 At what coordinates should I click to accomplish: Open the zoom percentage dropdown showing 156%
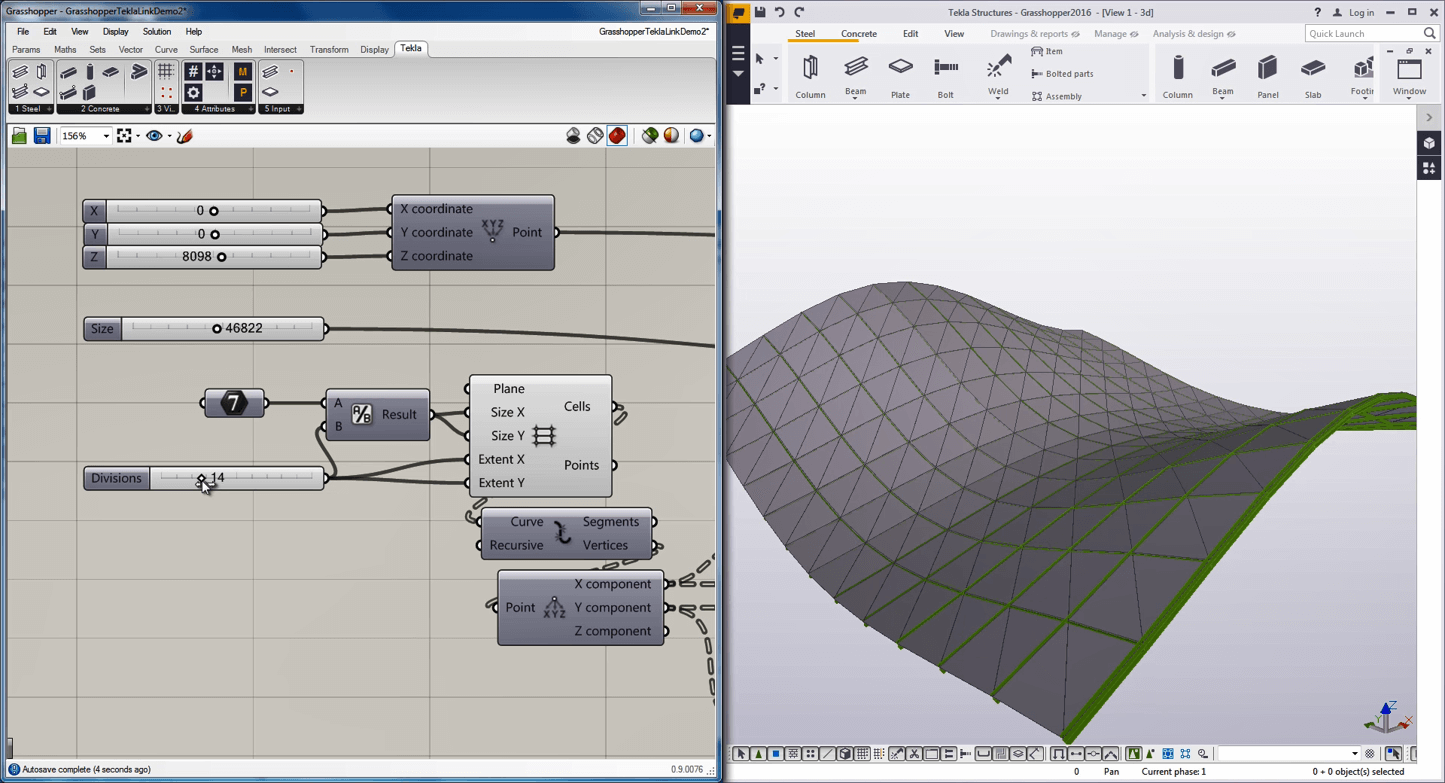coord(105,136)
